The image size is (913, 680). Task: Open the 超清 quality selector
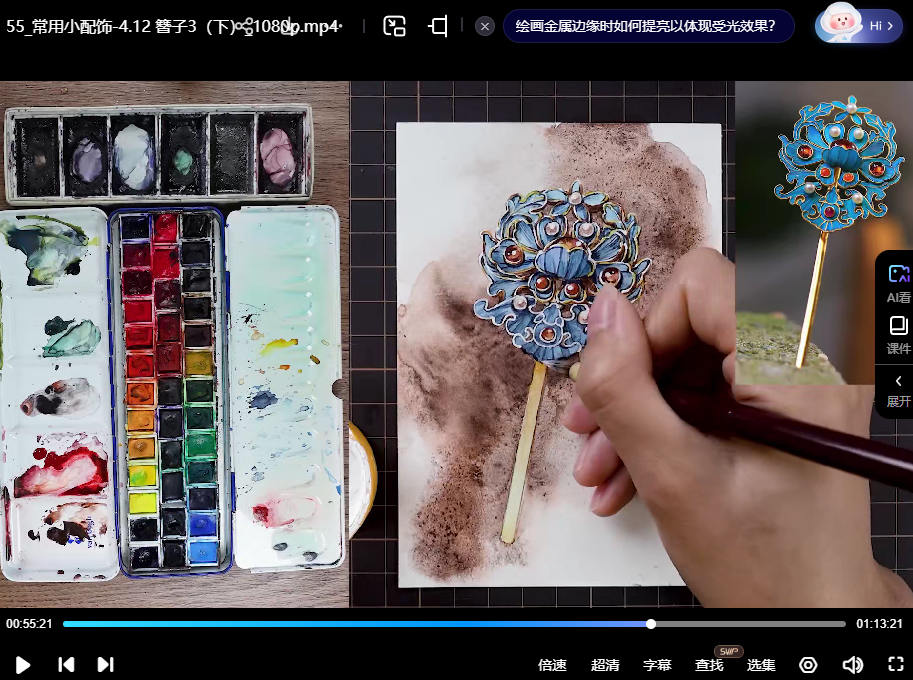point(605,665)
